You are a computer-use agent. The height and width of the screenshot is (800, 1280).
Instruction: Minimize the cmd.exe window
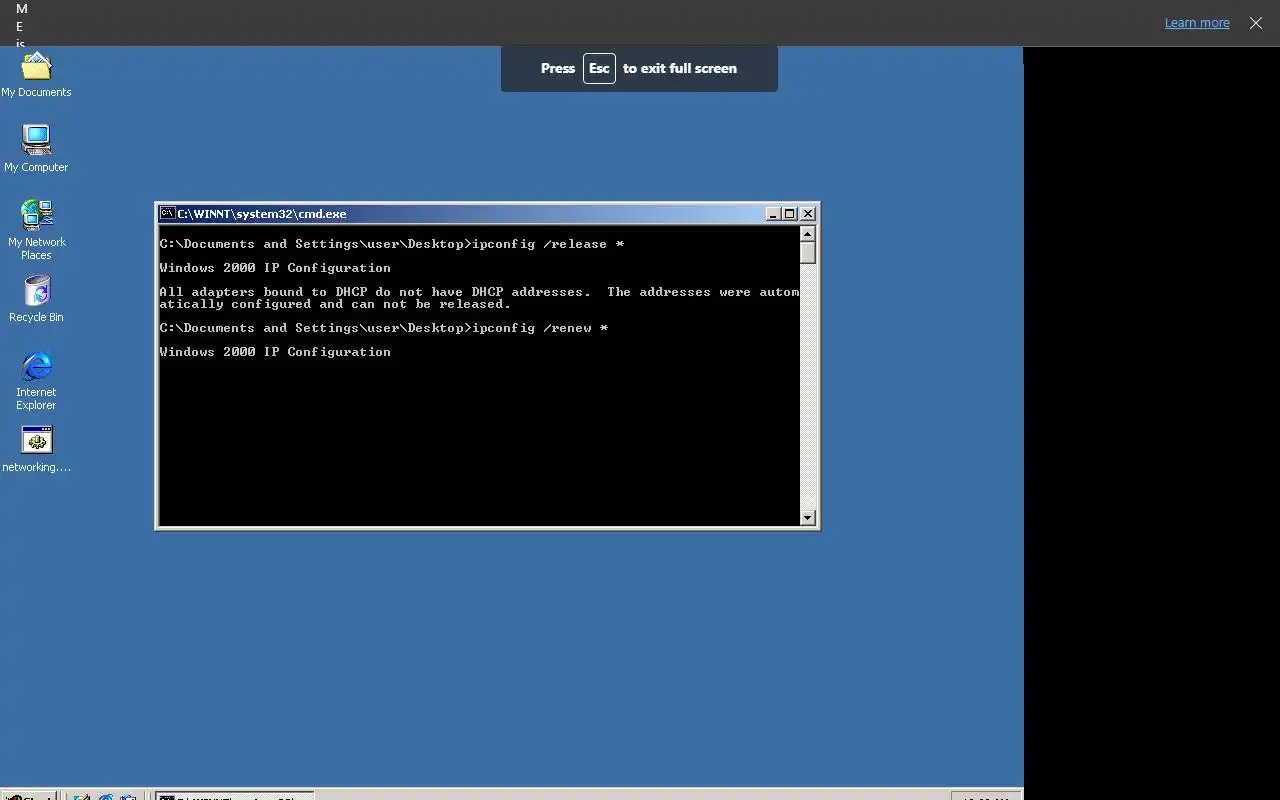point(773,214)
